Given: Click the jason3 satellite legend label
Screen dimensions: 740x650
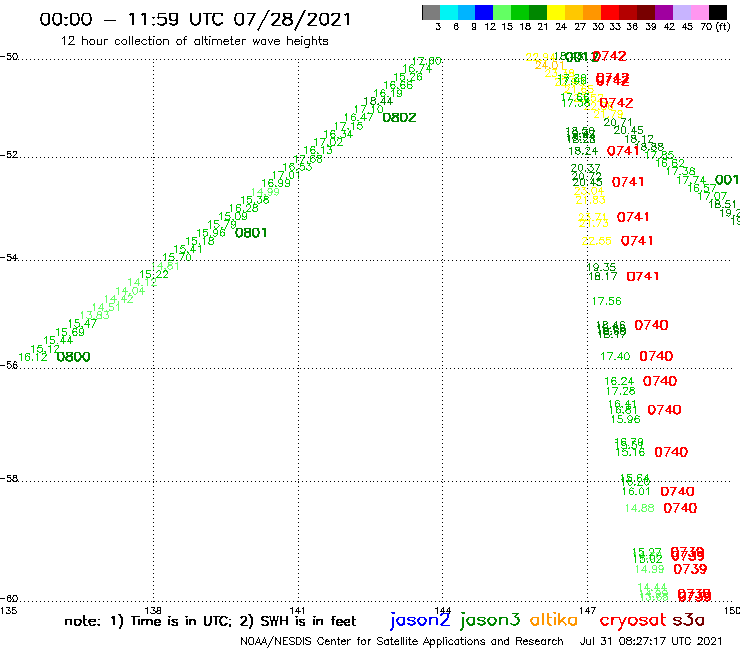Looking at the screenshot, I should 490,621.
